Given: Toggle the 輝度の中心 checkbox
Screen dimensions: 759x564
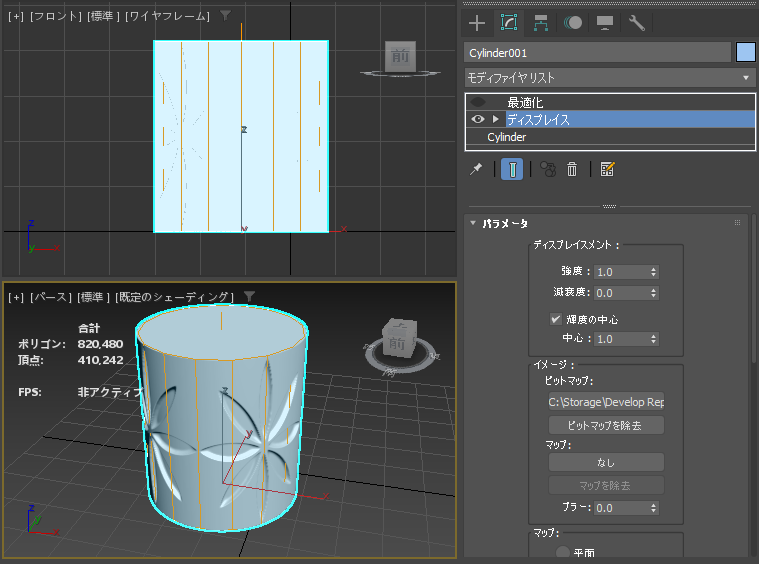Looking at the screenshot, I should 556,319.
